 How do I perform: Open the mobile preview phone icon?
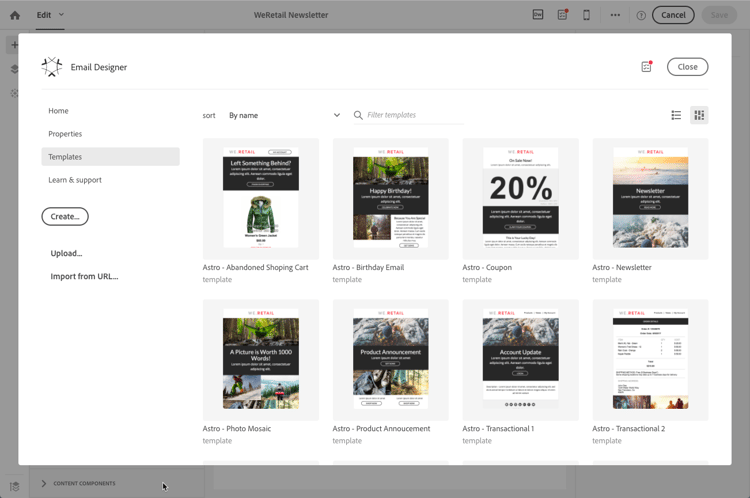[586, 15]
